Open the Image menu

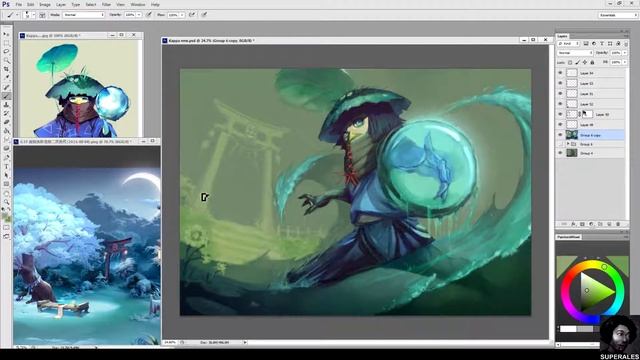click(x=45, y=4)
